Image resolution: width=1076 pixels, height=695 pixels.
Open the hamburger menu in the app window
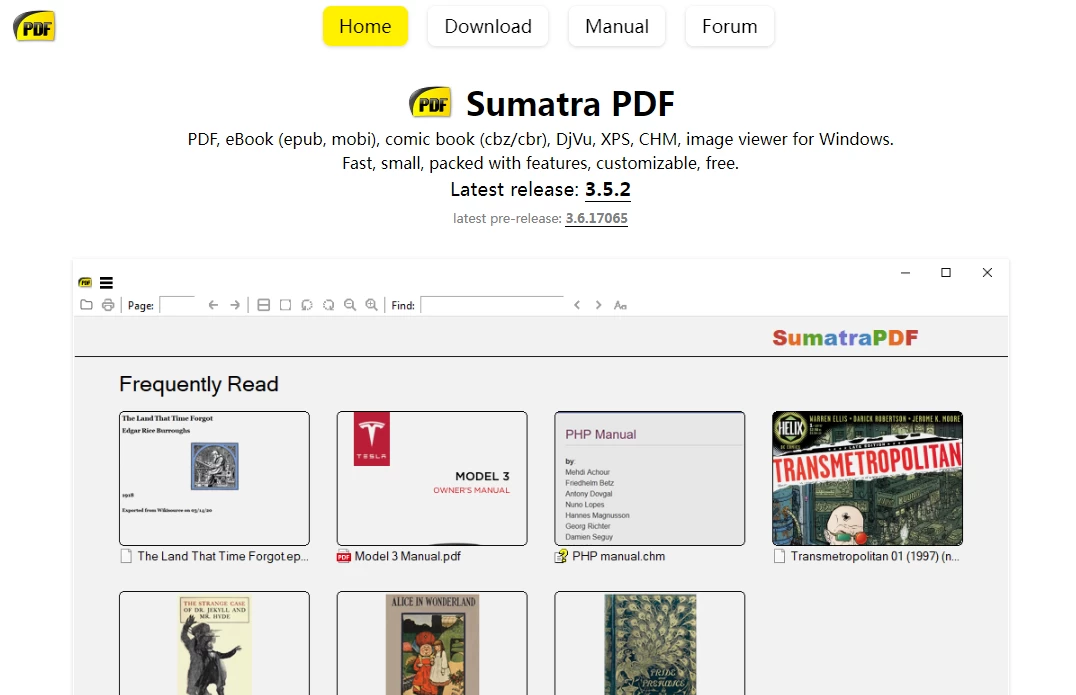pyautogui.click(x=106, y=283)
